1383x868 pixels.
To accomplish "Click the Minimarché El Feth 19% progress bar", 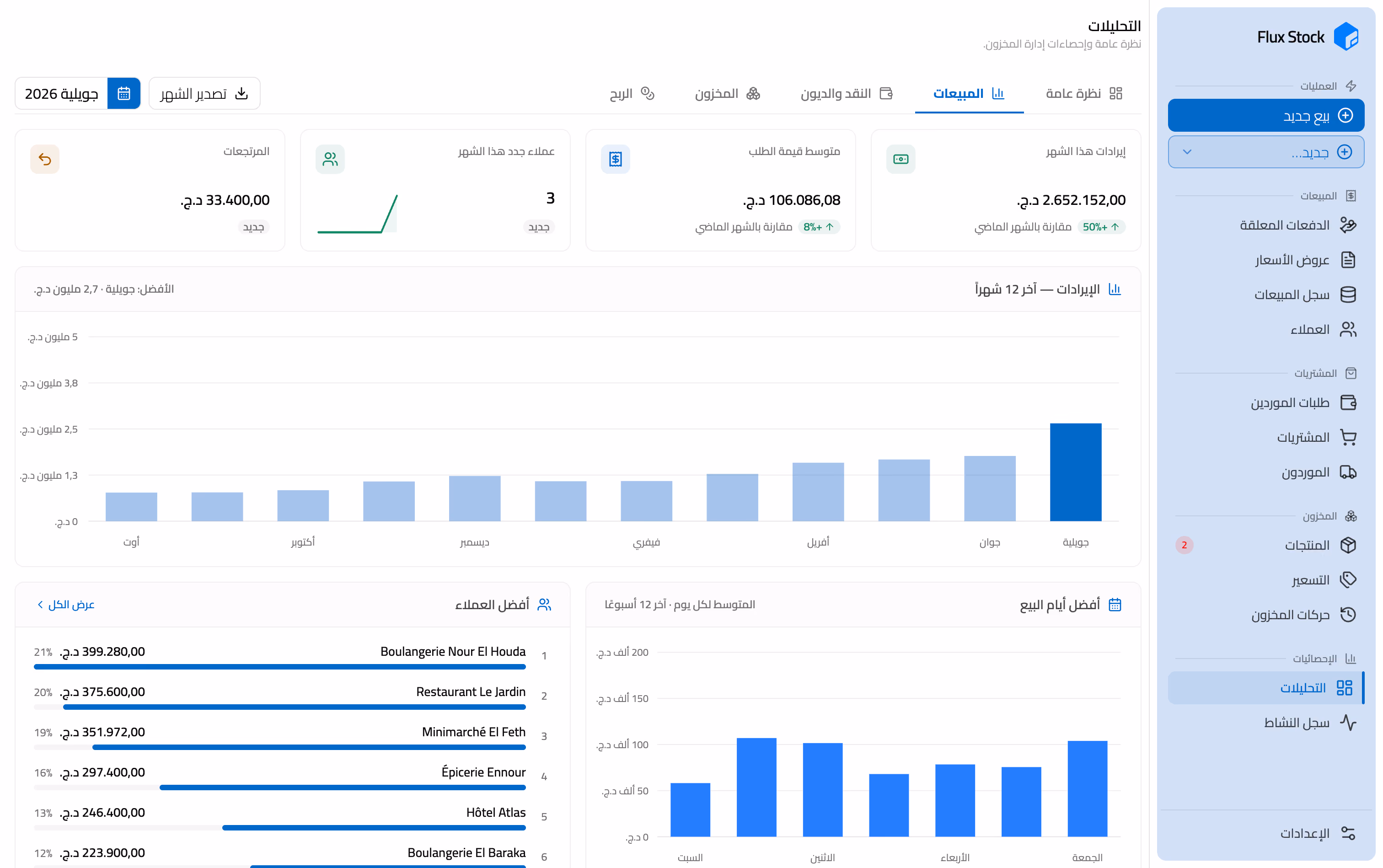I will pyautogui.click(x=279, y=747).
